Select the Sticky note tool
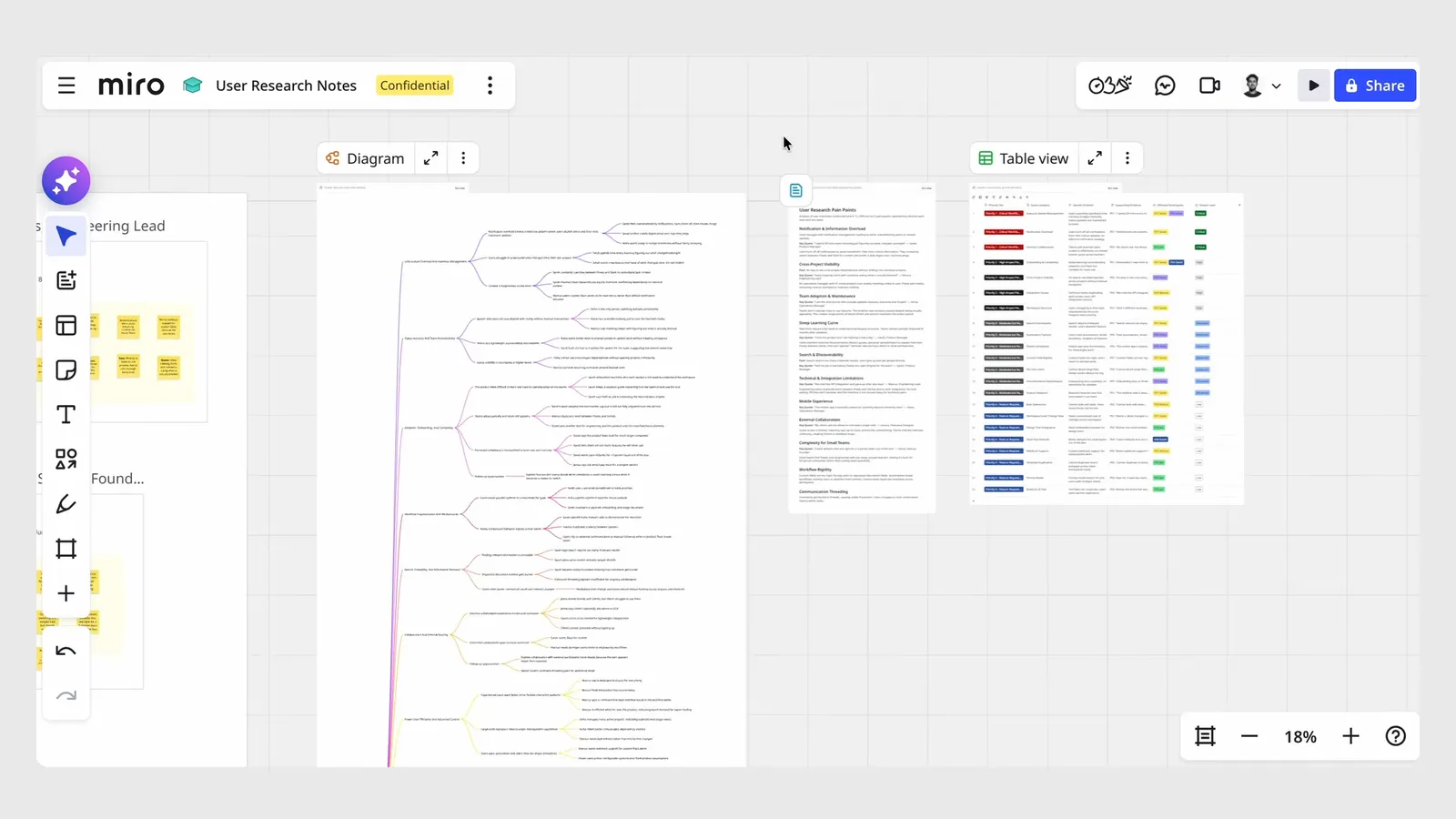The height and width of the screenshot is (819, 1456). (66, 369)
